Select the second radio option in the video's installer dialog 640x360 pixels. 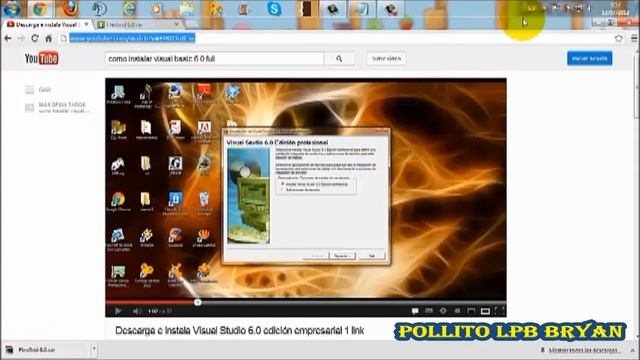point(282,190)
